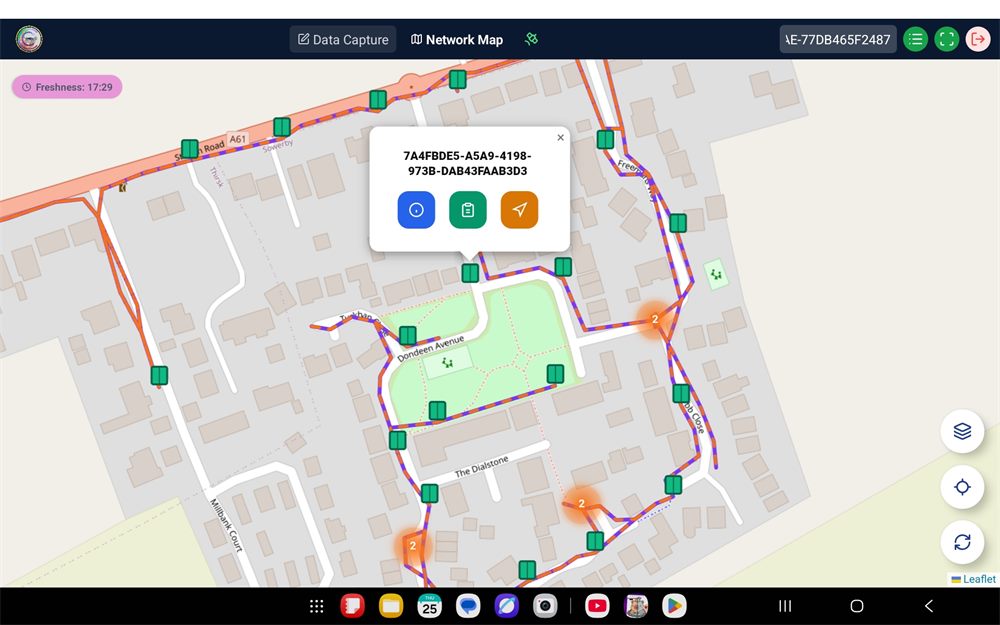1000x625 pixels.
Task: Click the app logo in the header
Action: click(x=29, y=39)
